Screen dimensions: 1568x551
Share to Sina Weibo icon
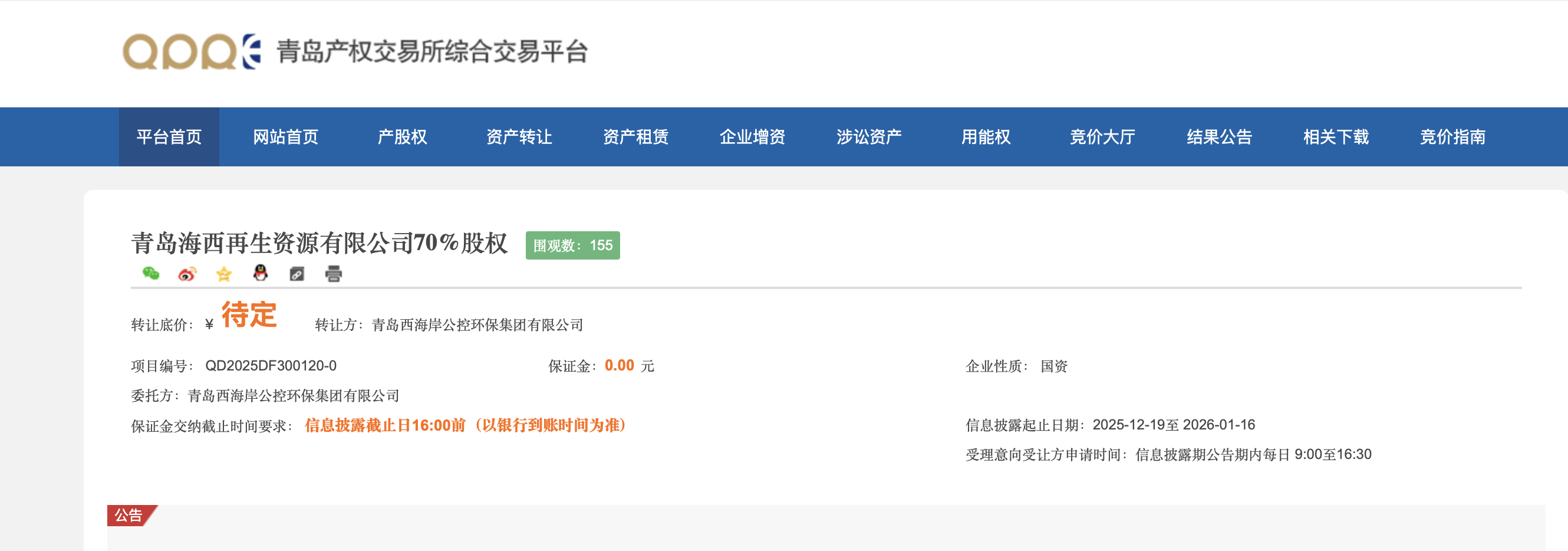pyautogui.click(x=187, y=274)
